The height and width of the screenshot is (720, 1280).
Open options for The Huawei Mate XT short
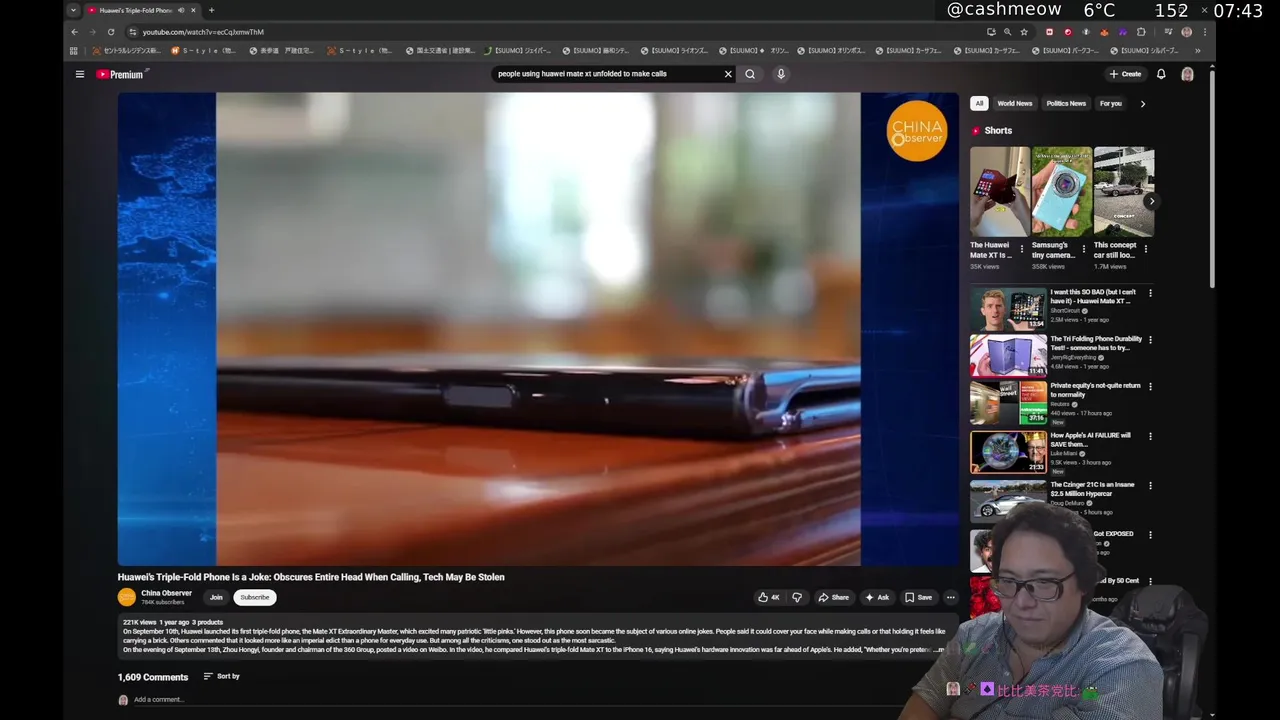tap(1022, 249)
